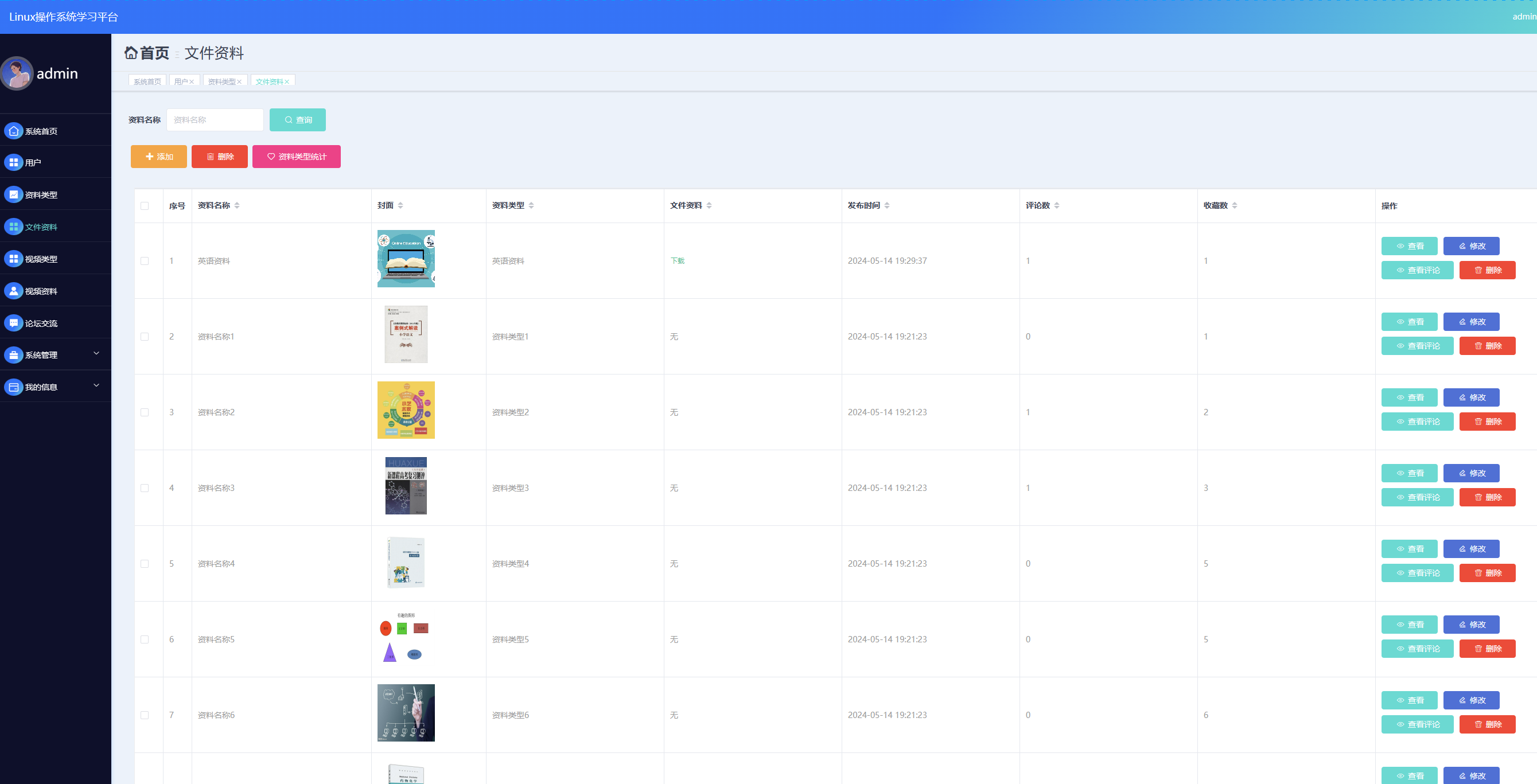Click the 用户 grid icon in sidebar

pos(13,162)
